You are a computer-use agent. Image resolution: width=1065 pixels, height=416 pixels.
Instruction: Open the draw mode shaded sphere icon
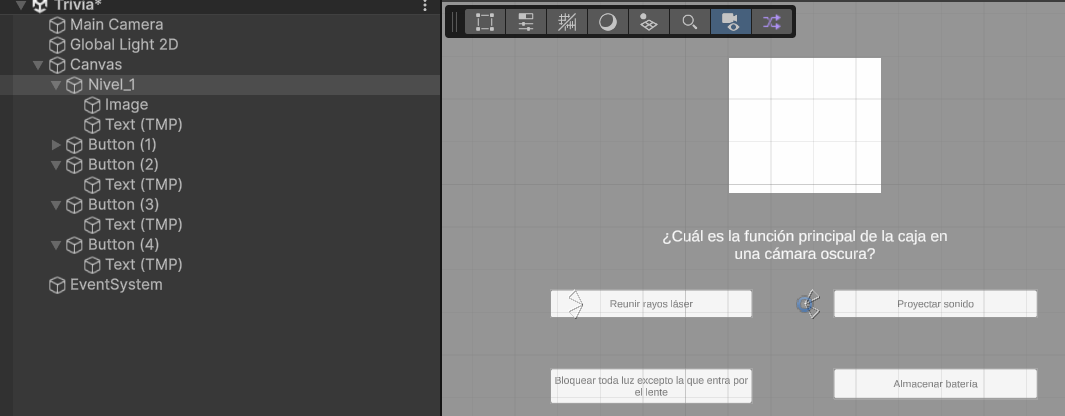click(x=608, y=22)
